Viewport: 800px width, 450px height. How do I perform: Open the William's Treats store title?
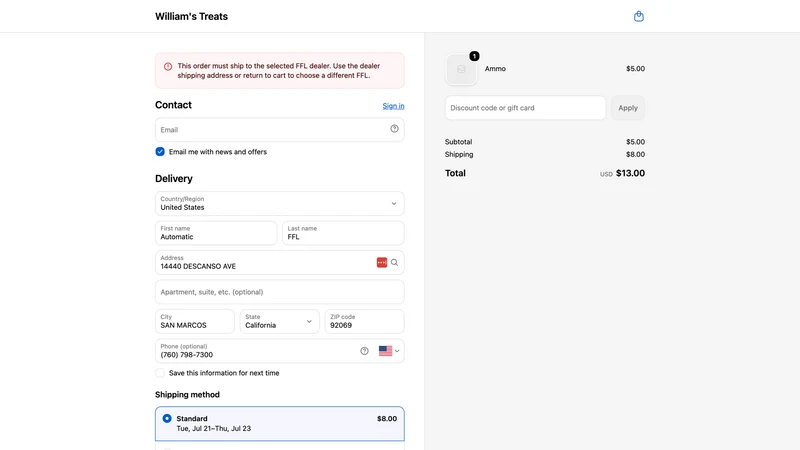click(191, 16)
